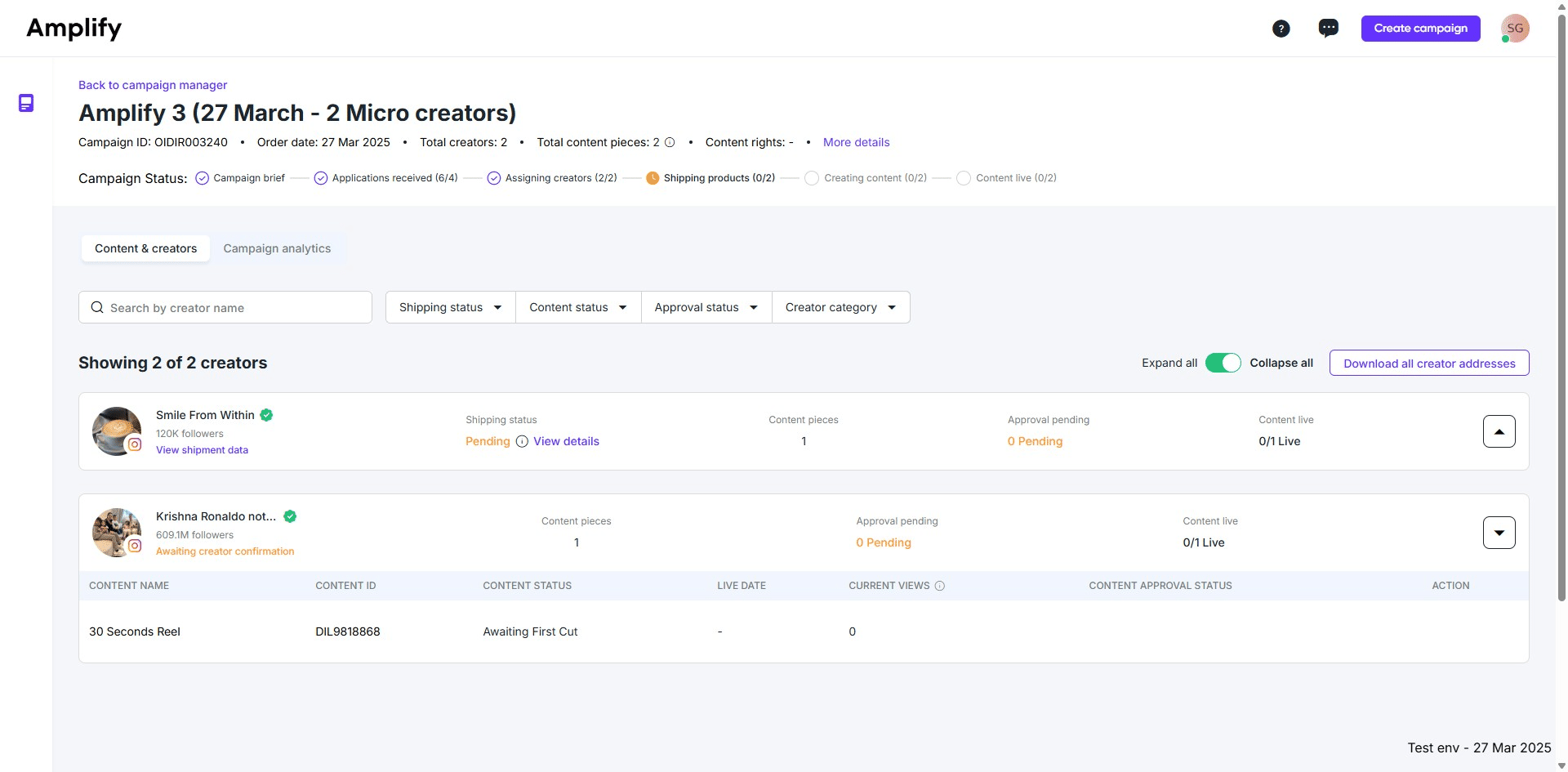
Task: Click the Create campaign button
Action: tap(1420, 28)
